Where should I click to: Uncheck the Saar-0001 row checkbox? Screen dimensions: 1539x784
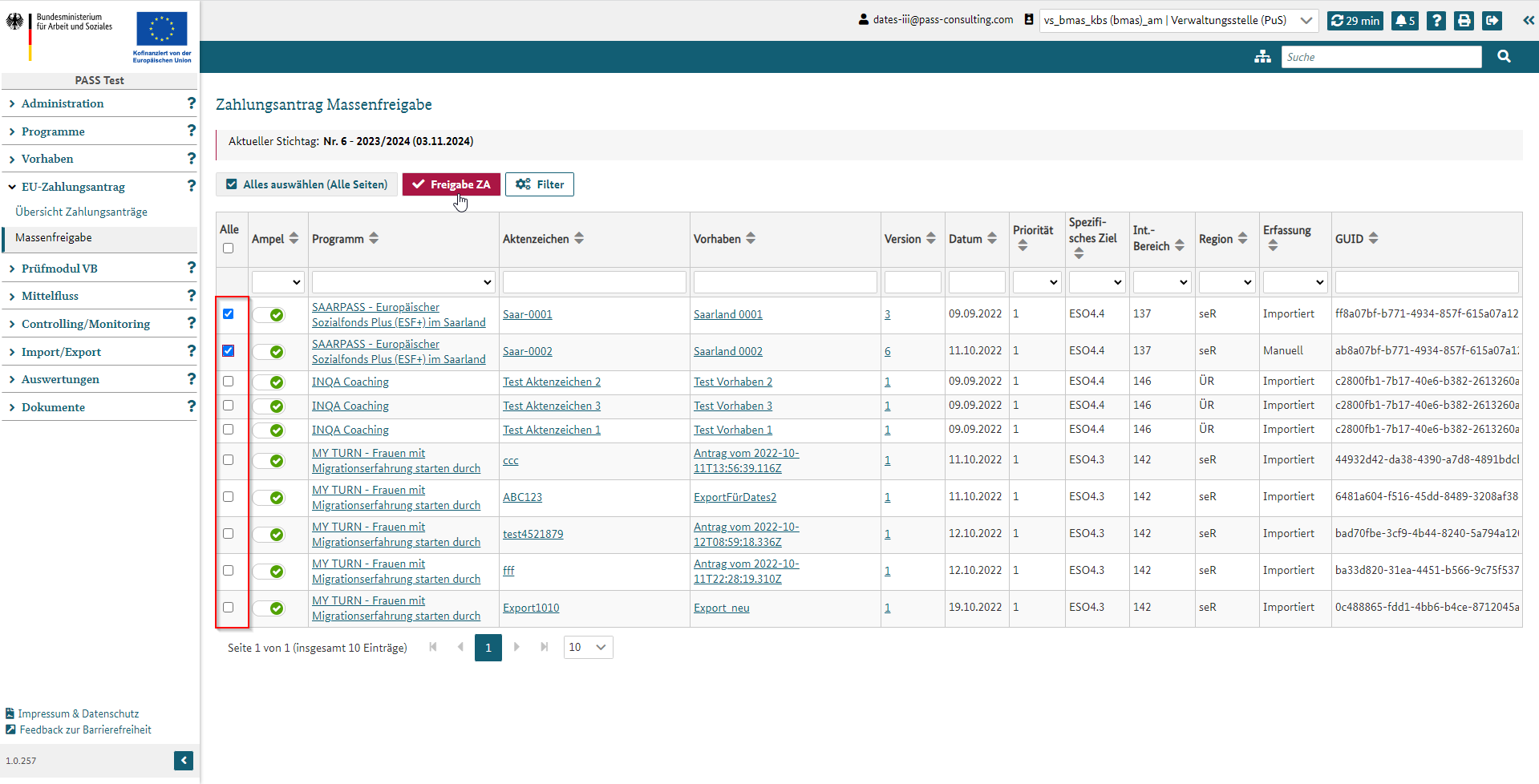pyautogui.click(x=229, y=314)
